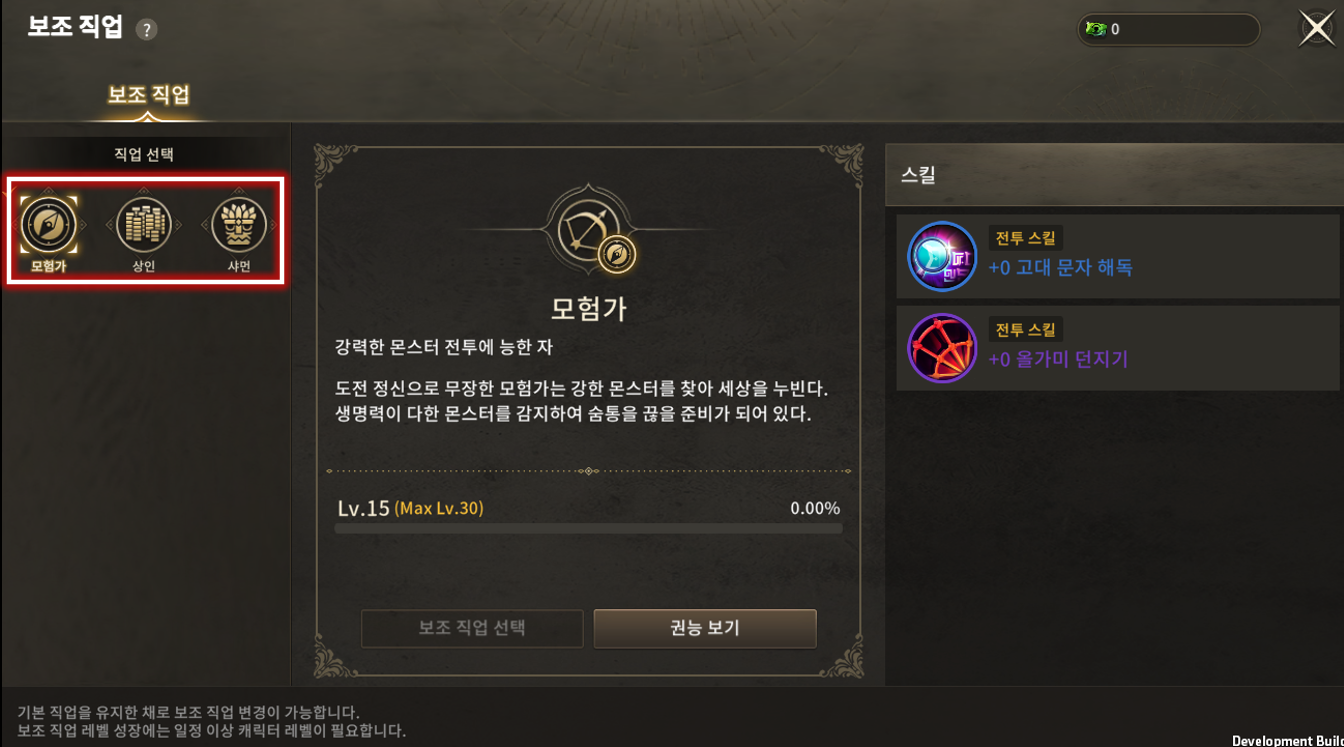Click the 전투 스킬 tag above 고대 문자 해독
Viewport: 1344px width, 747px height.
pos(1024,237)
